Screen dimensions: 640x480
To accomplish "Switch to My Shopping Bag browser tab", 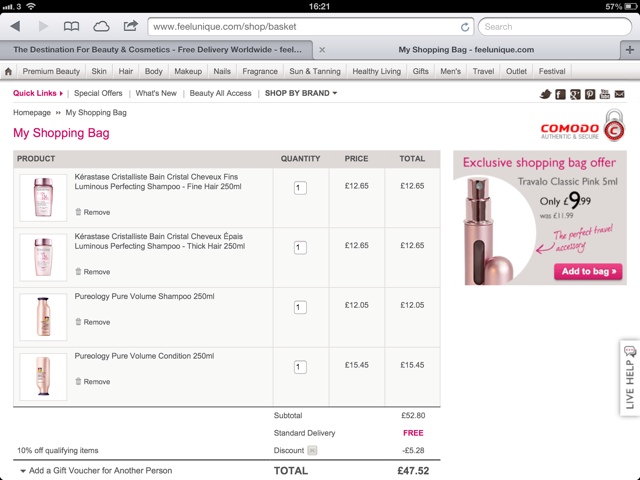I will (466, 50).
